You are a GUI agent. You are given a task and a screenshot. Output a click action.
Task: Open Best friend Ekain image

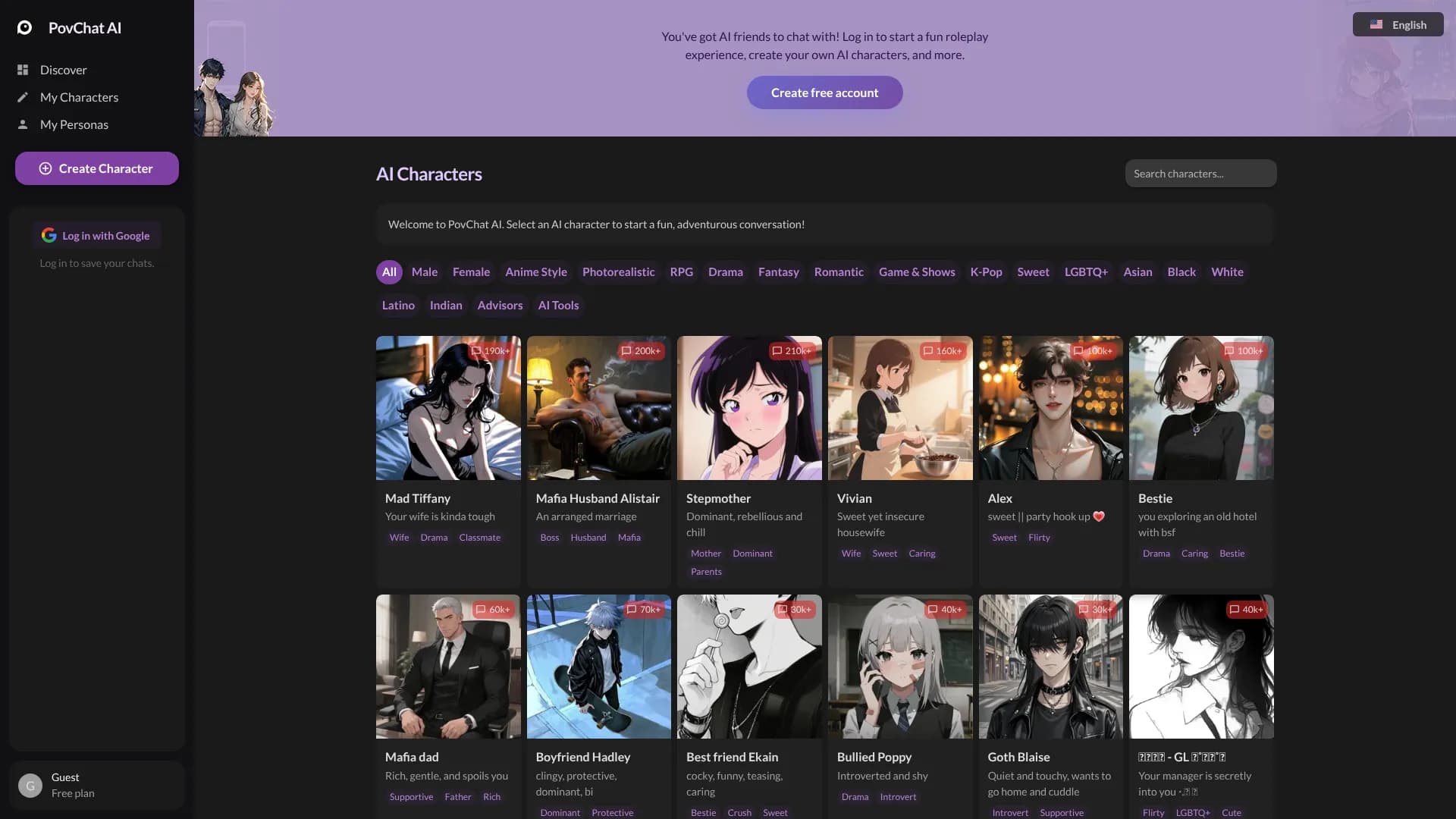749,667
